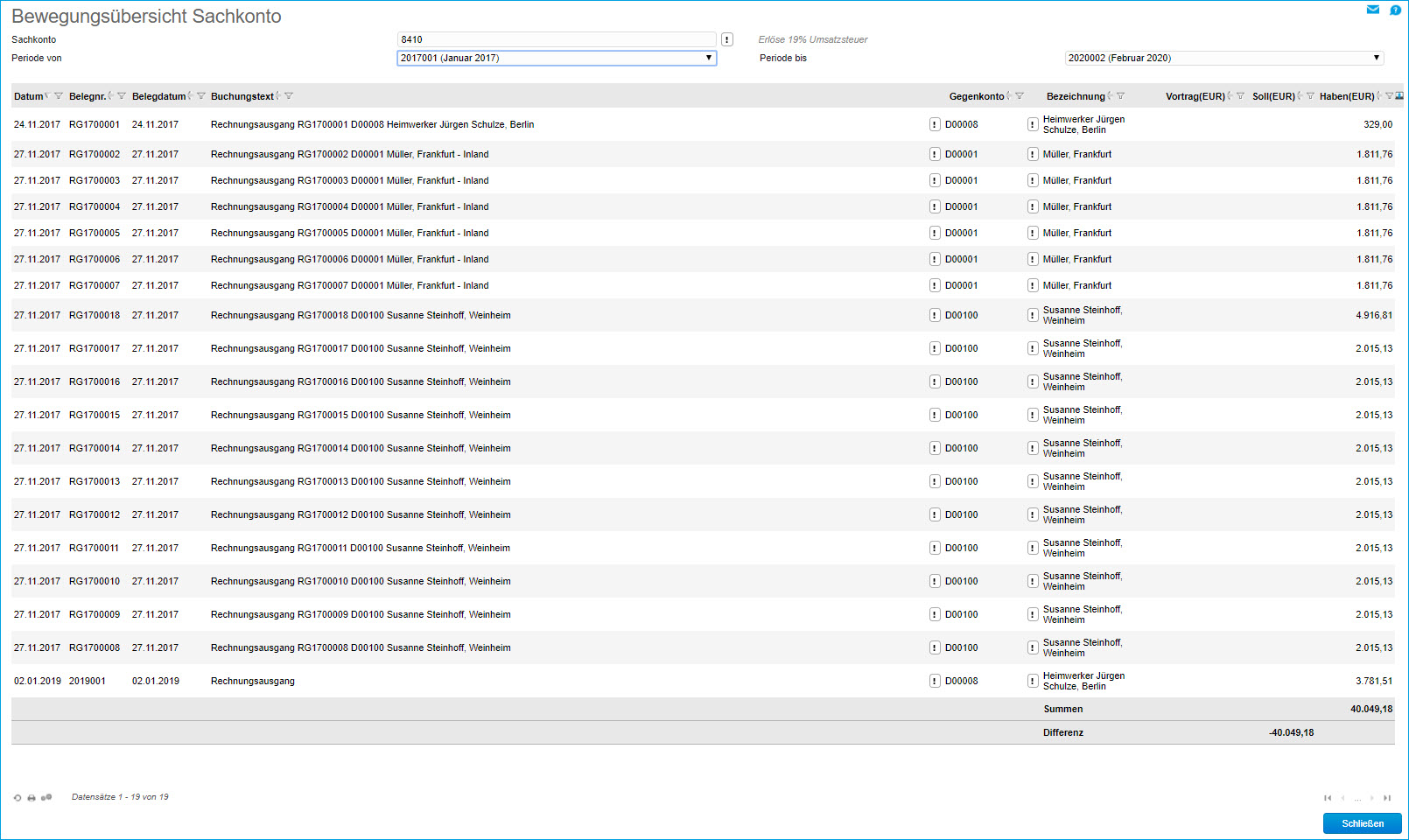Click the info icon beside Sachkonto 8410
Image resolution: width=1409 pixels, height=840 pixels.
(727, 39)
